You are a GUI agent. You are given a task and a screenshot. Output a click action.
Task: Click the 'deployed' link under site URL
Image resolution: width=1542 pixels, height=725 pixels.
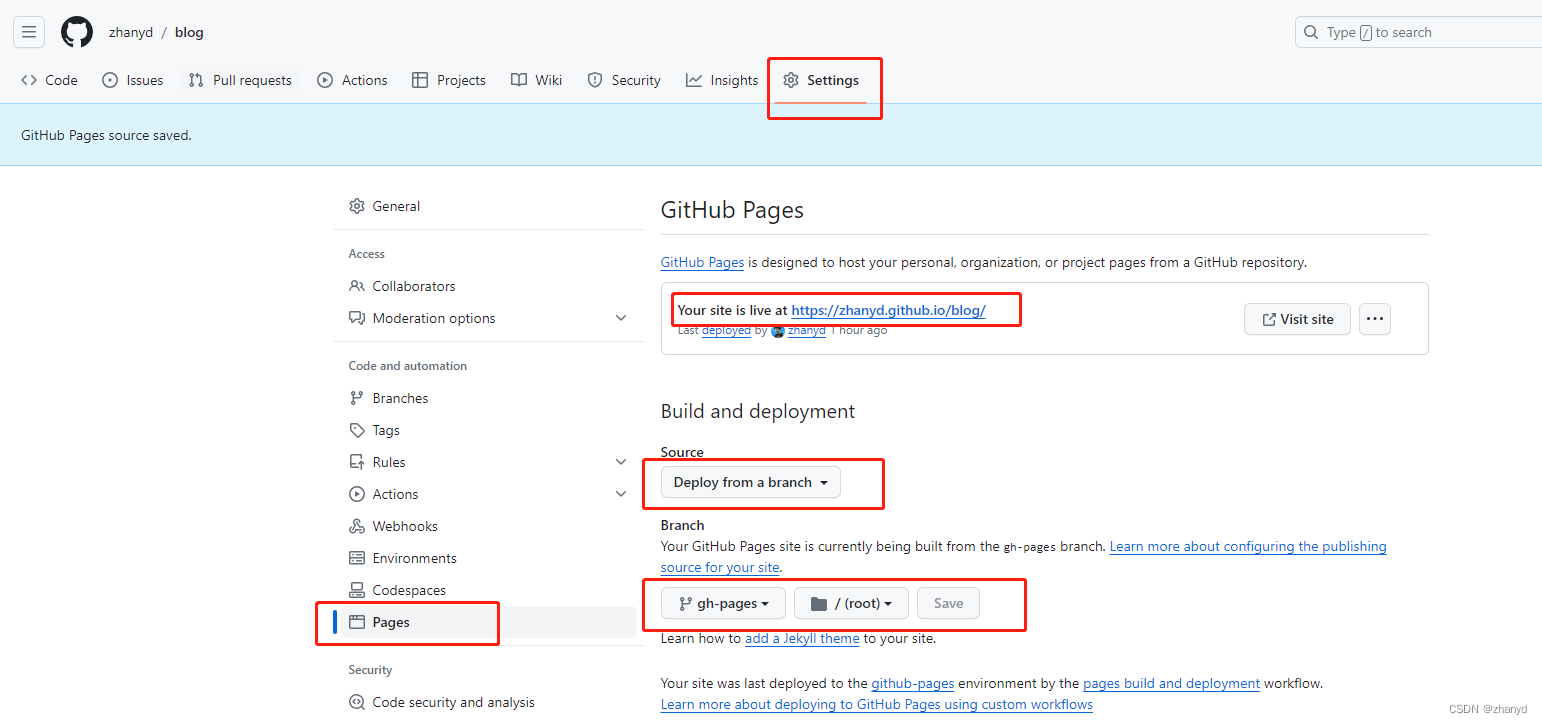[726, 330]
